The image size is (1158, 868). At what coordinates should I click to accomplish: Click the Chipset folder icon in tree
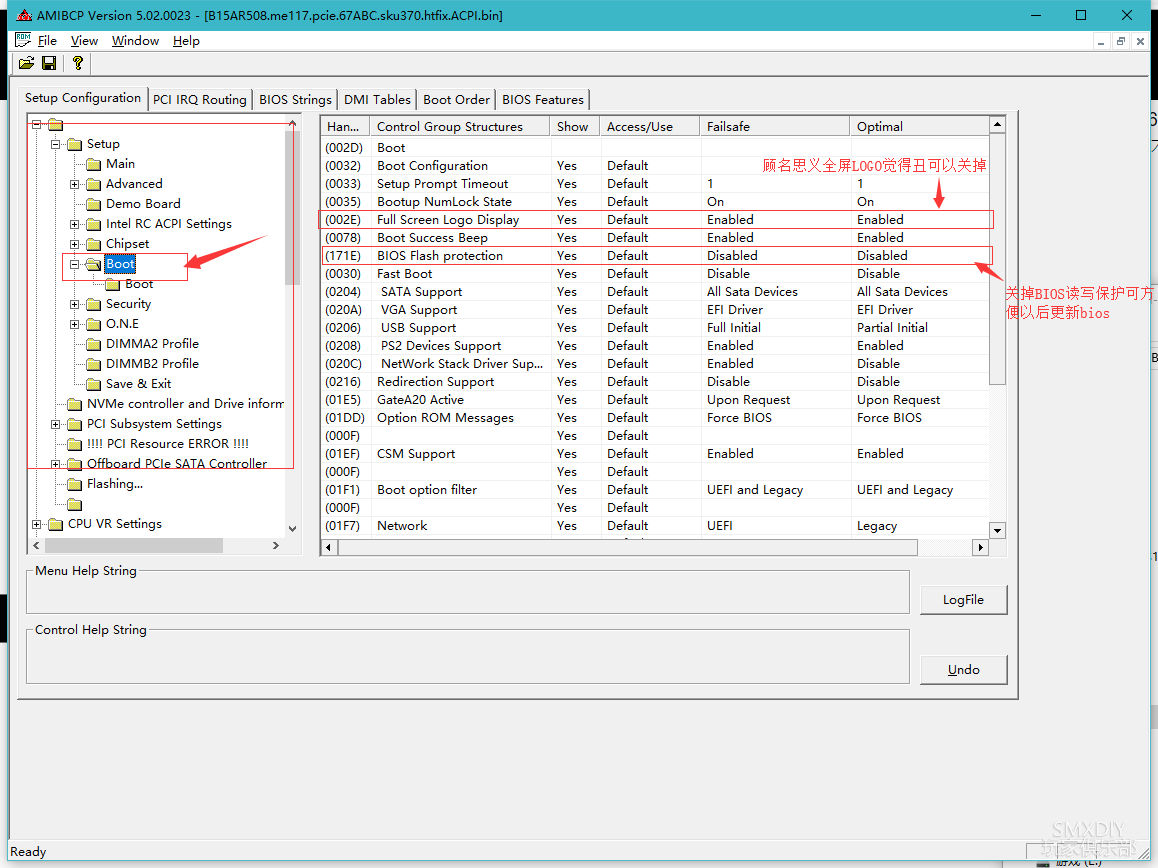click(94, 244)
